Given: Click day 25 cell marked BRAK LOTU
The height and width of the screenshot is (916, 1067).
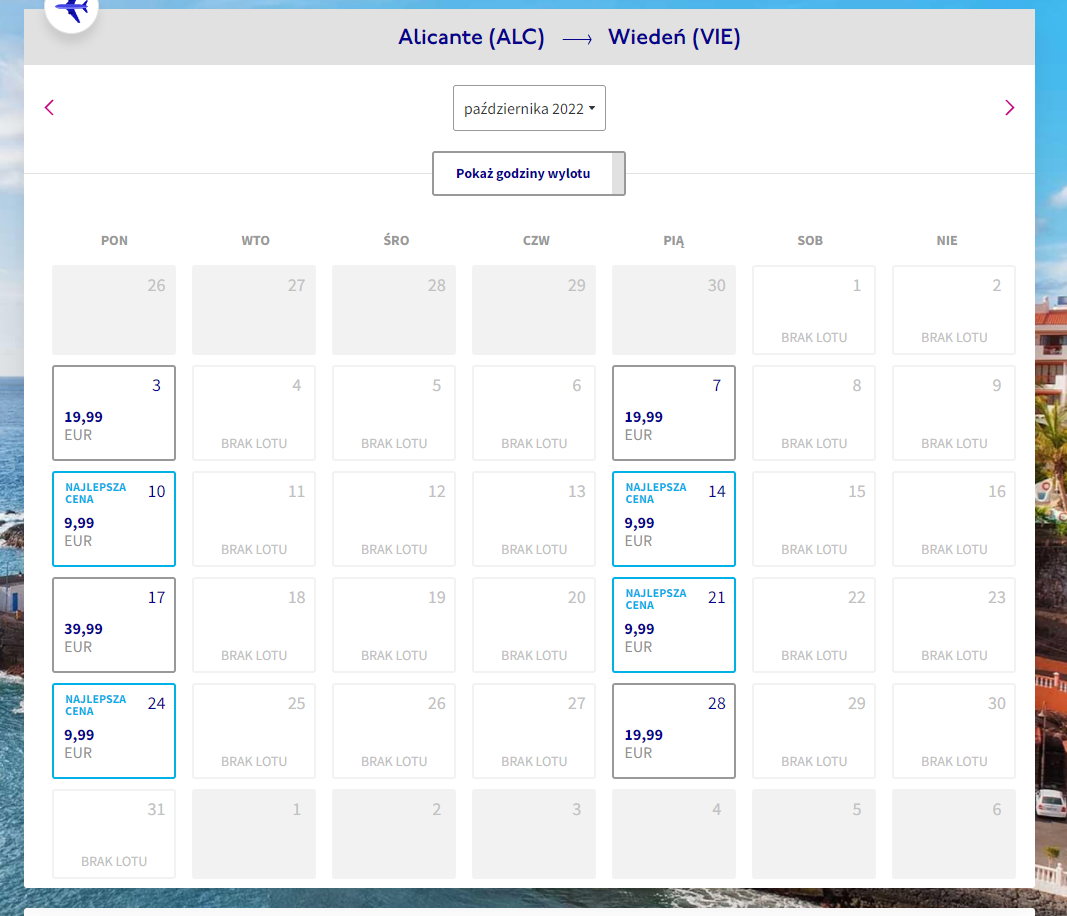Looking at the screenshot, I should (x=254, y=731).
